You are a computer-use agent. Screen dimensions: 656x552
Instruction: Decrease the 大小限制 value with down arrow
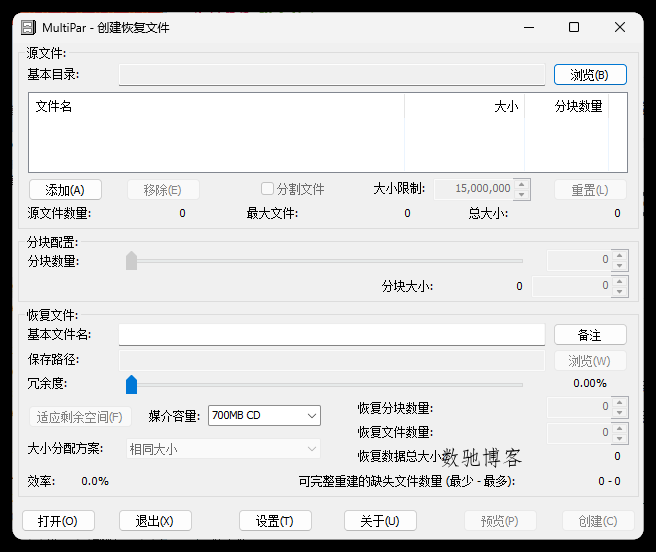(x=522, y=195)
